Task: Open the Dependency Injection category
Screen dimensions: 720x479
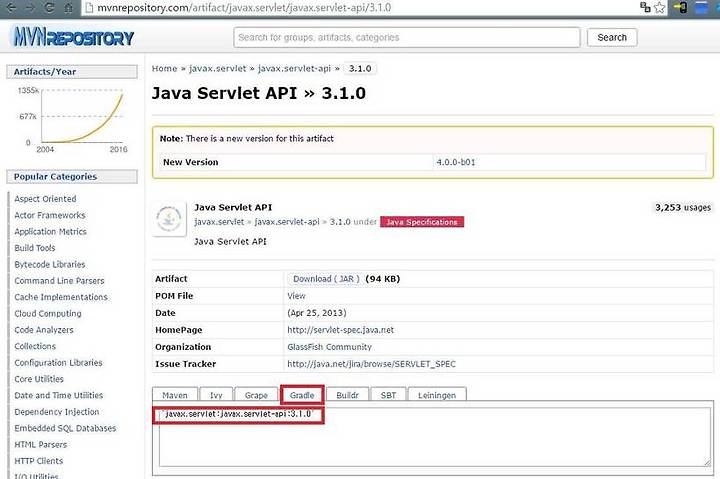Action: [56, 412]
